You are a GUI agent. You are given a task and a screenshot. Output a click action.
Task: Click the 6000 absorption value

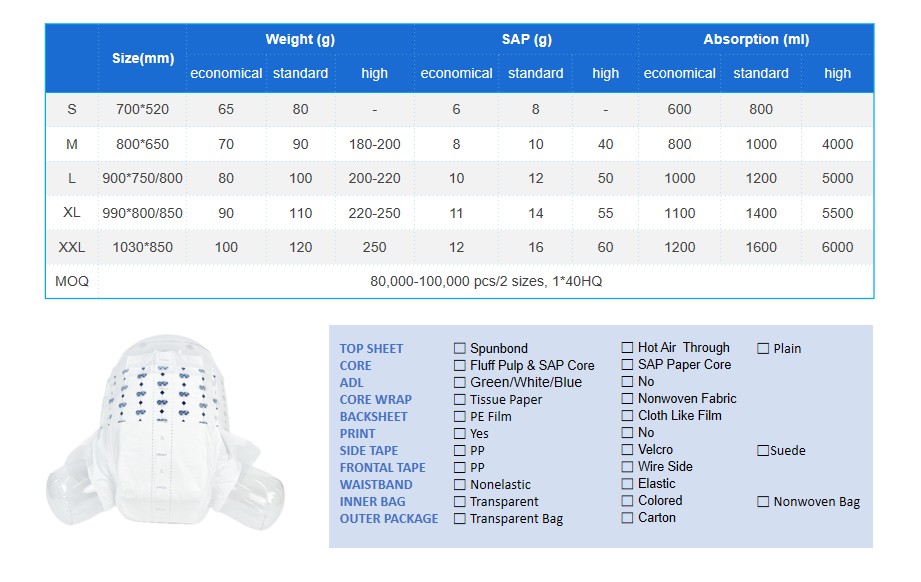coord(837,247)
